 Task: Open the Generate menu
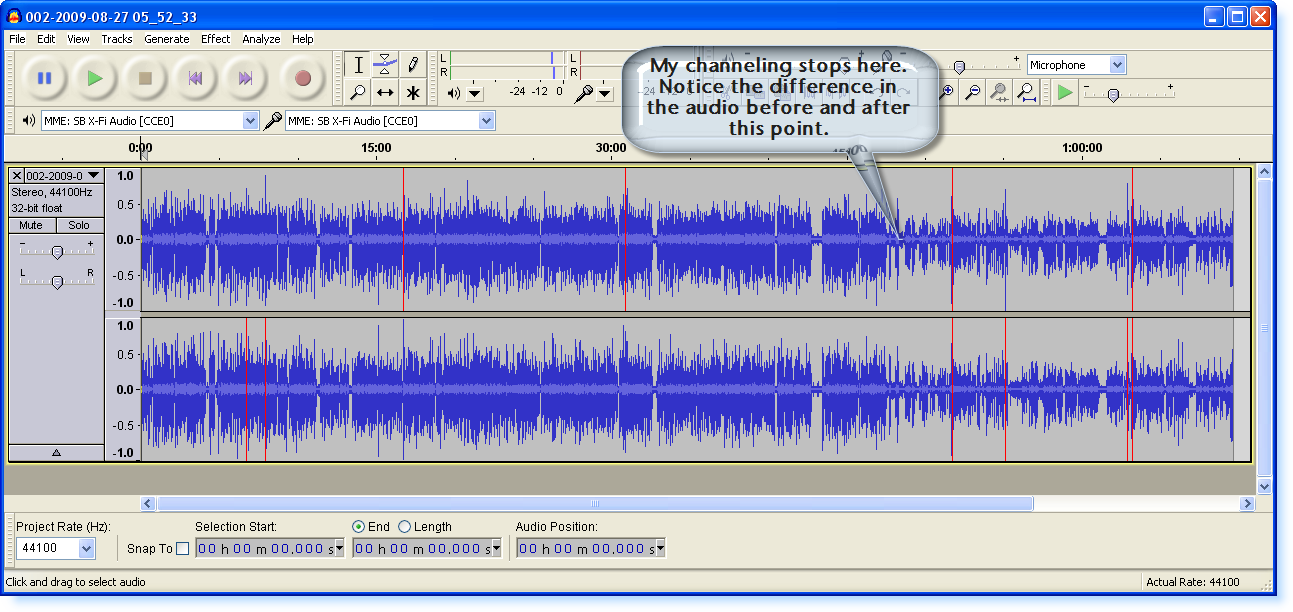[166, 39]
